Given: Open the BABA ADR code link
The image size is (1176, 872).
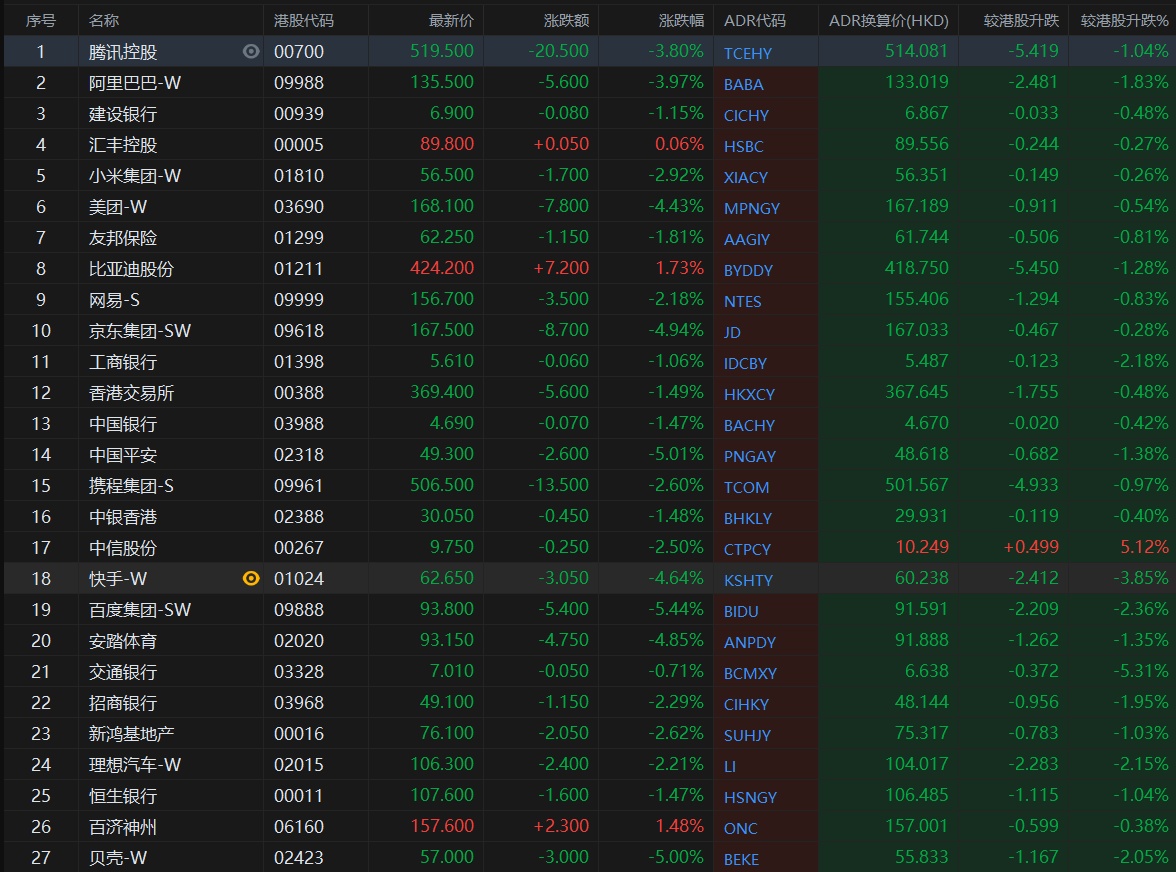Looking at the screenshot, I should pos(743,84).
